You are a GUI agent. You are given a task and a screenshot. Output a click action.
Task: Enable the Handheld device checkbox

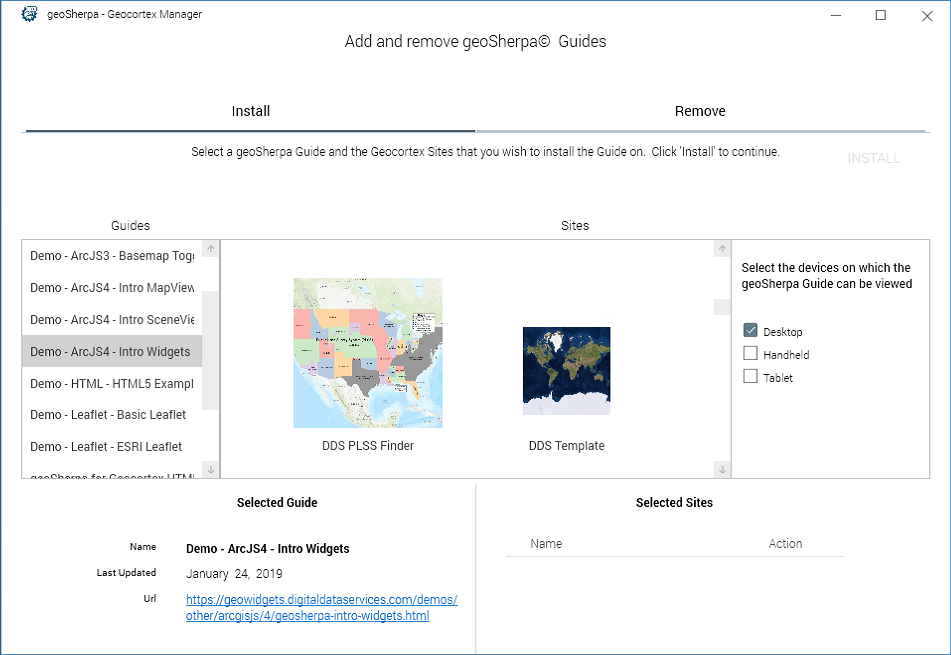(x=750, y=353)
